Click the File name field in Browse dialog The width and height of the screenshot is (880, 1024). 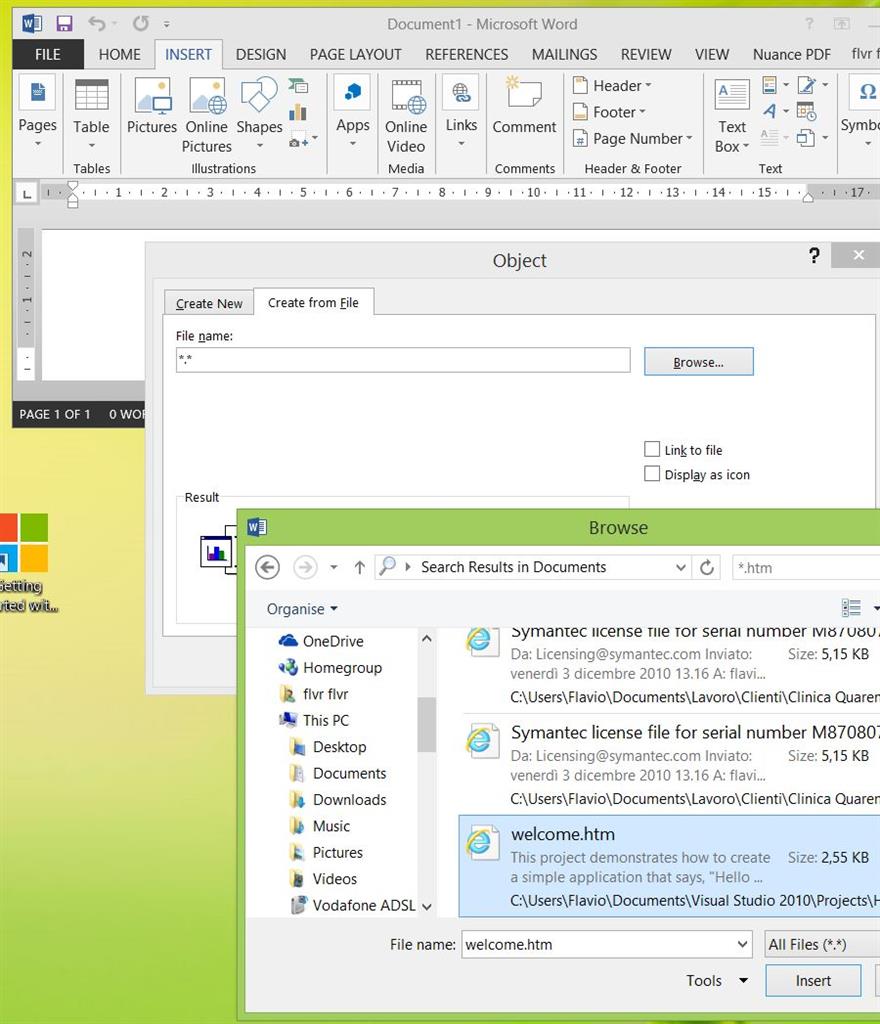[x=606, y=944]
